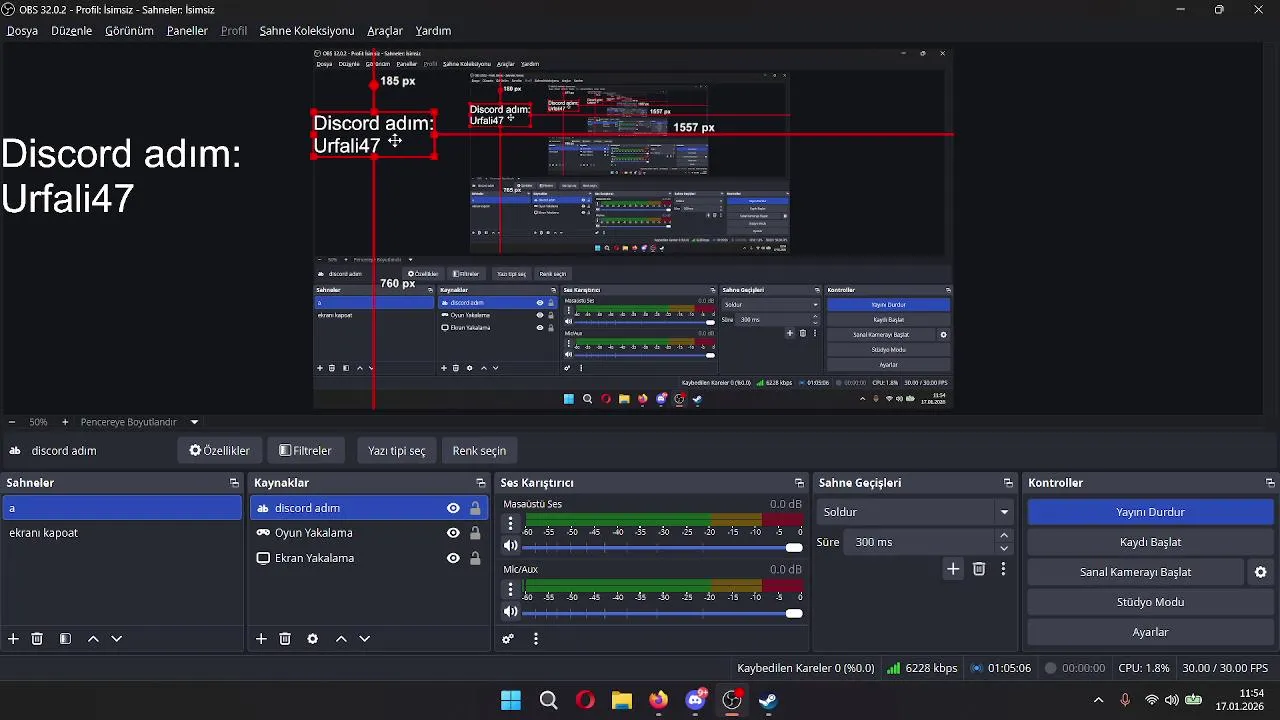Click Masaüstü Ses volume slider handle
This screenshot has width=1280, height=720.
[x=794, y=547]
